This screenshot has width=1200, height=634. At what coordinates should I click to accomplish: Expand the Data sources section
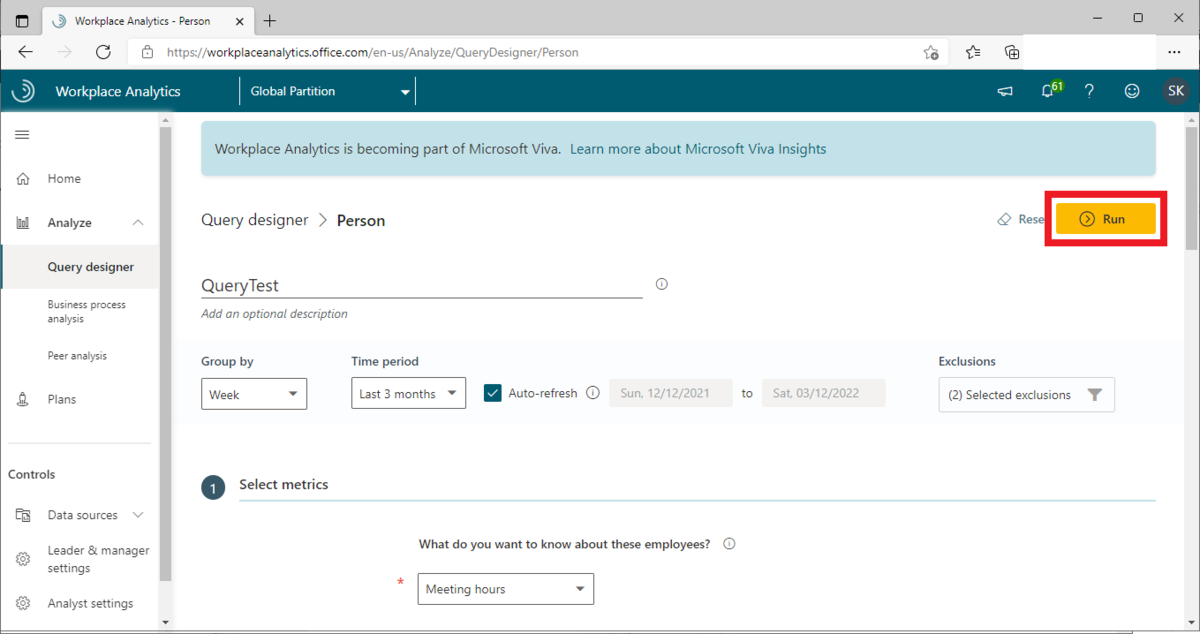coord(138,515)
